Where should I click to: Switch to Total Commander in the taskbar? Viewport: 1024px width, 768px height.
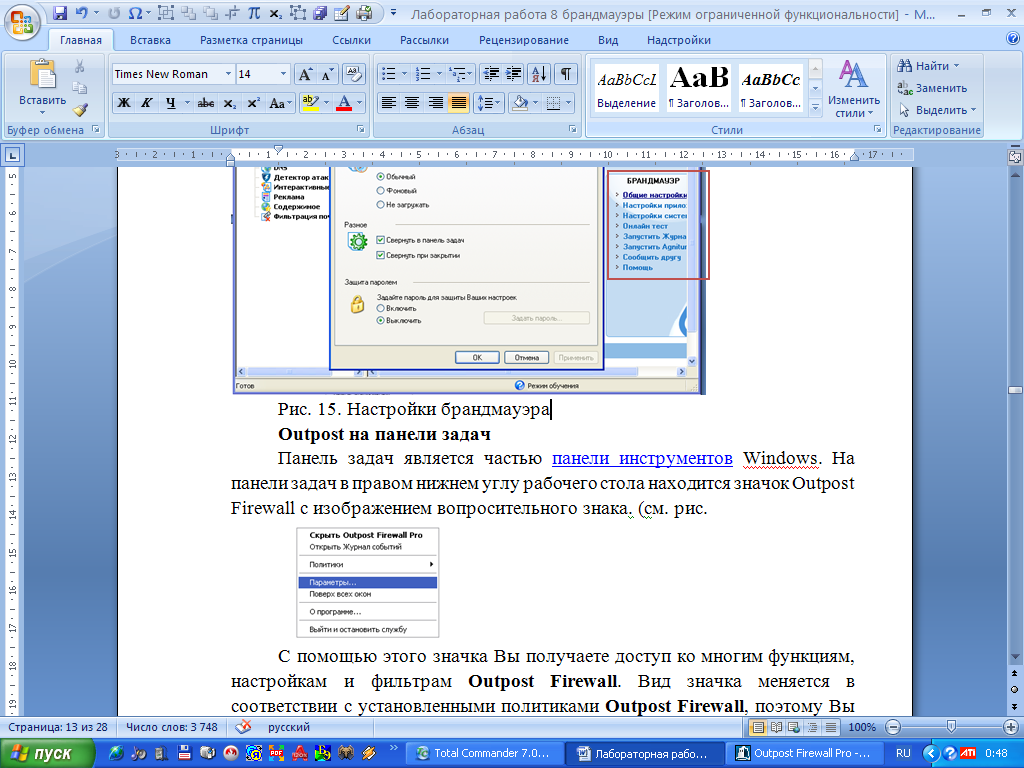(483, 753)
